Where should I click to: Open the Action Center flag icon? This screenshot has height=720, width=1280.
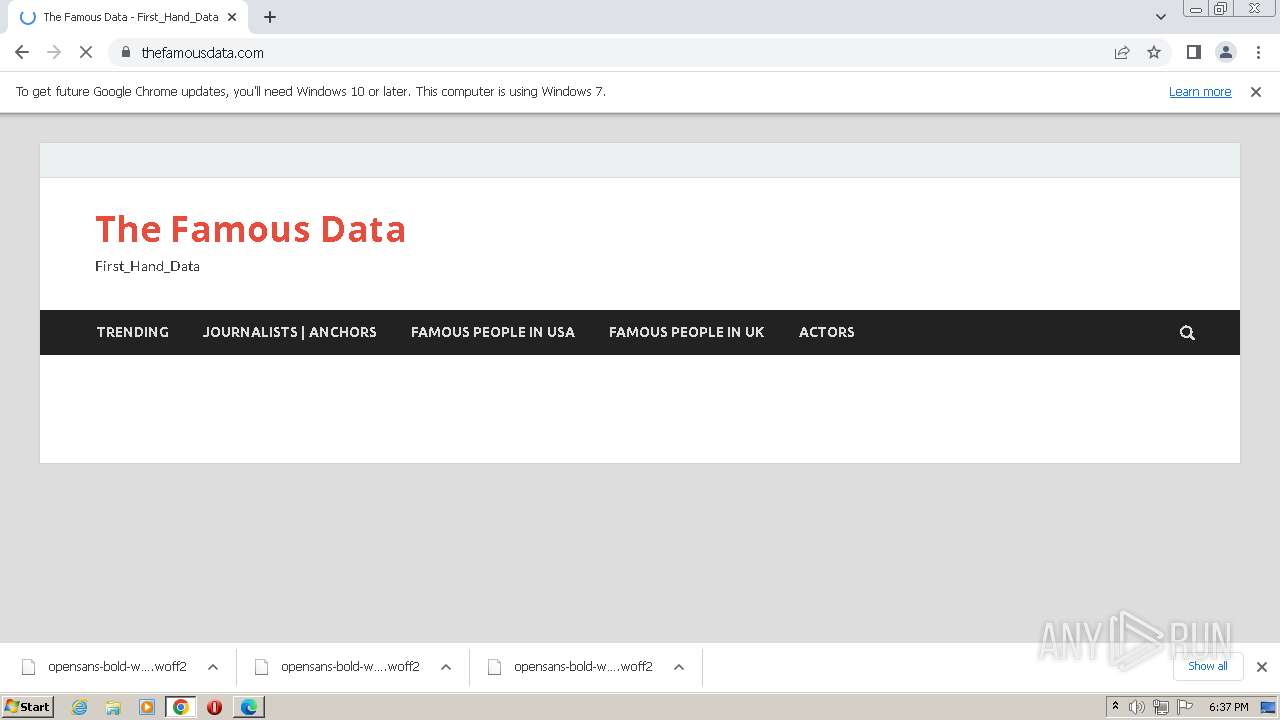[1184, 707]
